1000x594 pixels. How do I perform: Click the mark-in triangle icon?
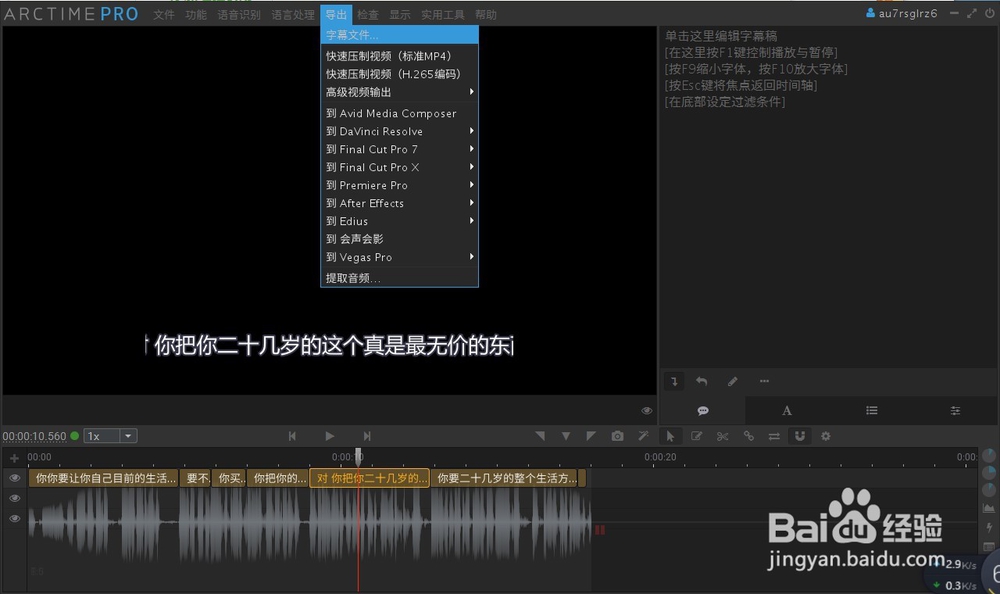[x=540, y=436]
